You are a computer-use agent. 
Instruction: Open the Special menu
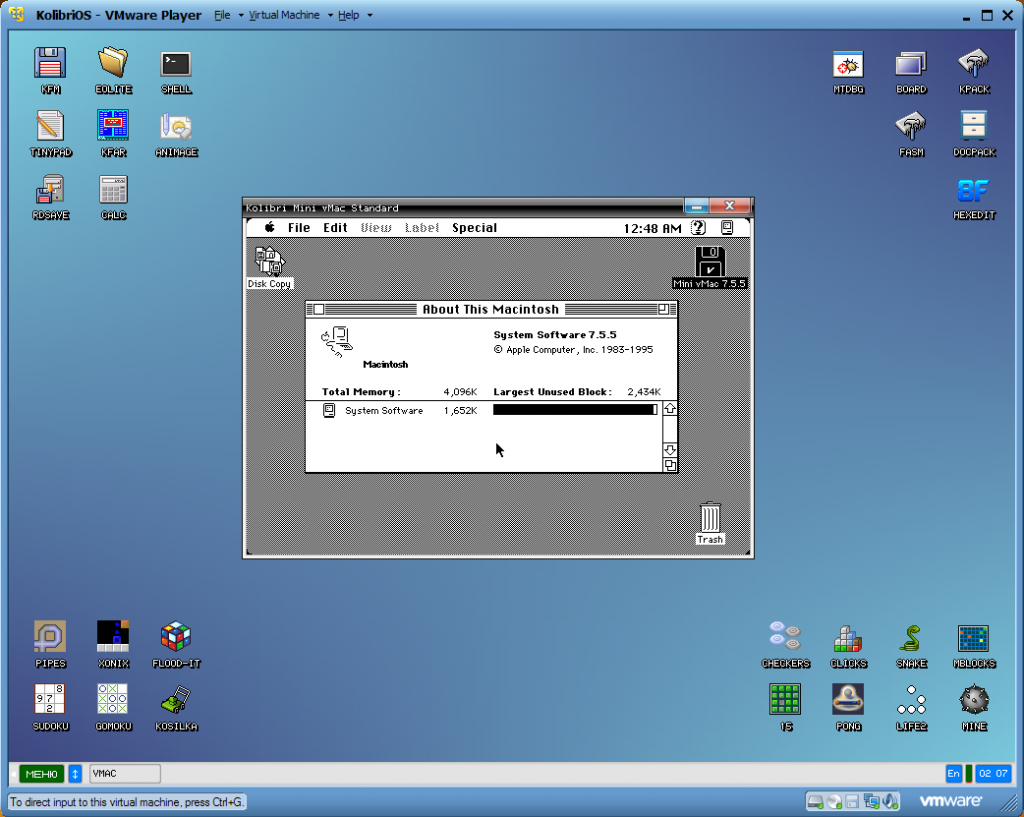tap(474, 228)
